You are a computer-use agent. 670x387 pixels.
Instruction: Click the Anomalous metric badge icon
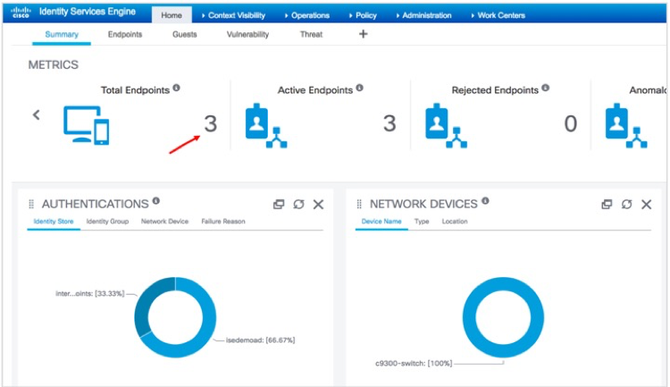(626, 126)
